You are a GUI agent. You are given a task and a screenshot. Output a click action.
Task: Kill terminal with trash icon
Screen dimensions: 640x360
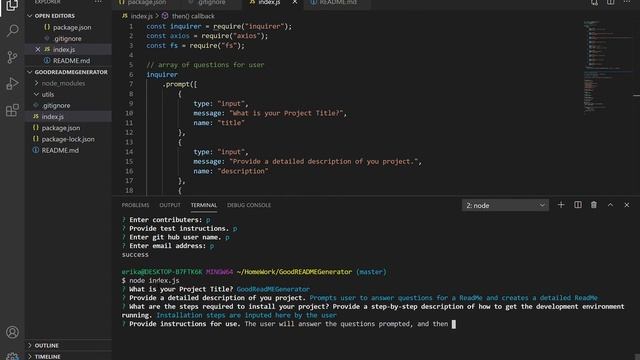(x=594, y=205)
